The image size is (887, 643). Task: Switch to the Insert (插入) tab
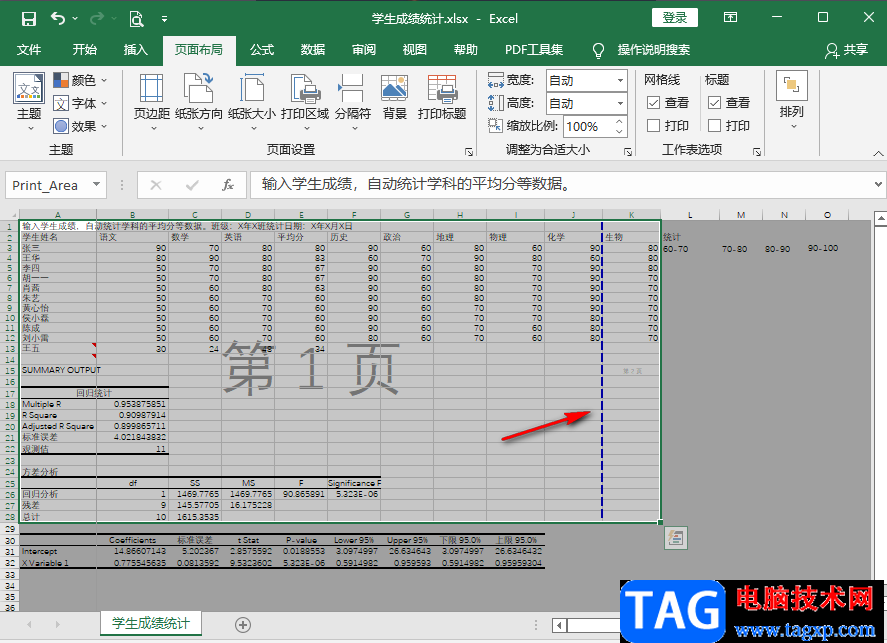pos(135,50)
